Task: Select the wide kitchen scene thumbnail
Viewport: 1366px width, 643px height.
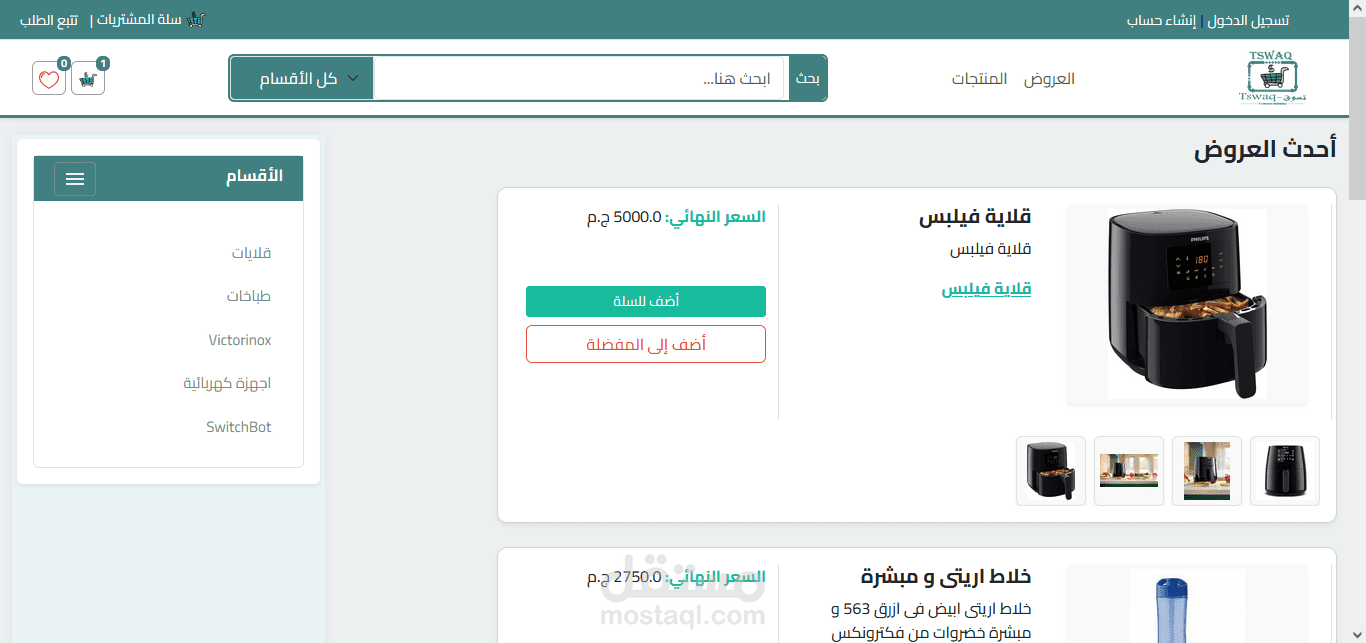Action: coord(1129,471)
